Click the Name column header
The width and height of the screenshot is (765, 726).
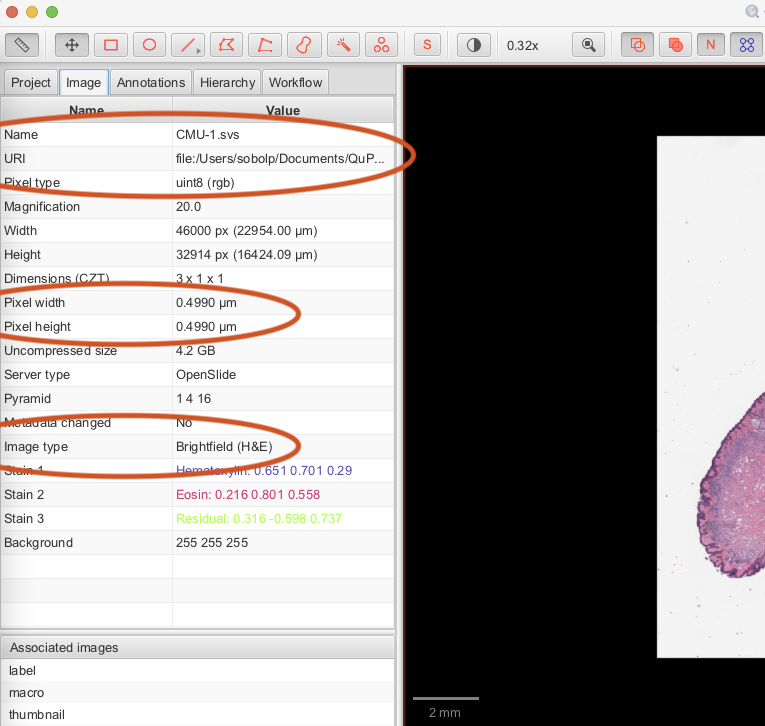[x=86, y=110]
